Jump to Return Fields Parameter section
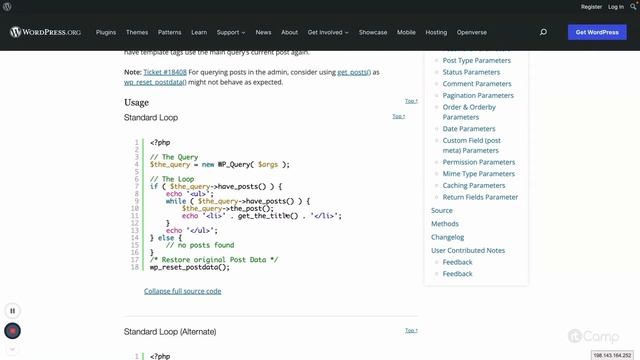The width and height of the screenshot is (640, 360). 480,197
